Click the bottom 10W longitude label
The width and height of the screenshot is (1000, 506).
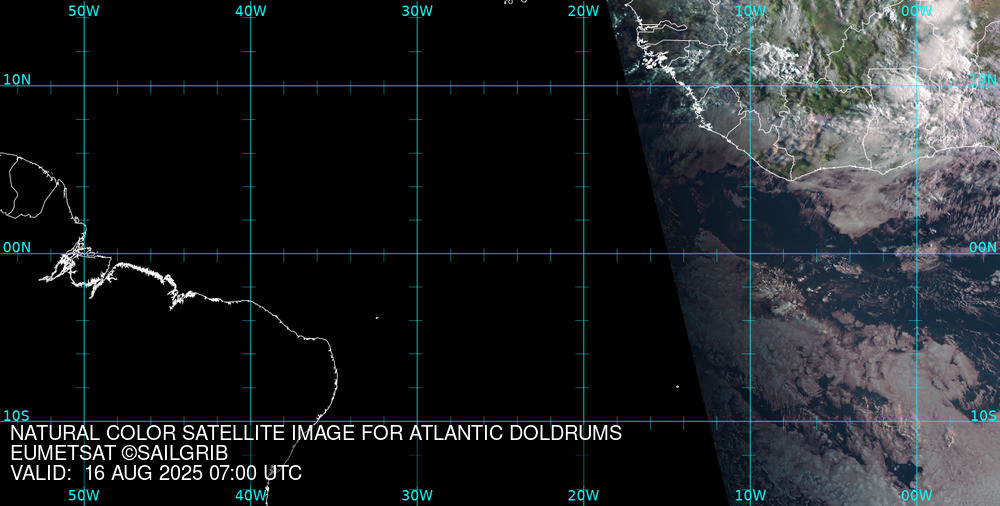click(x=750, y=495)
